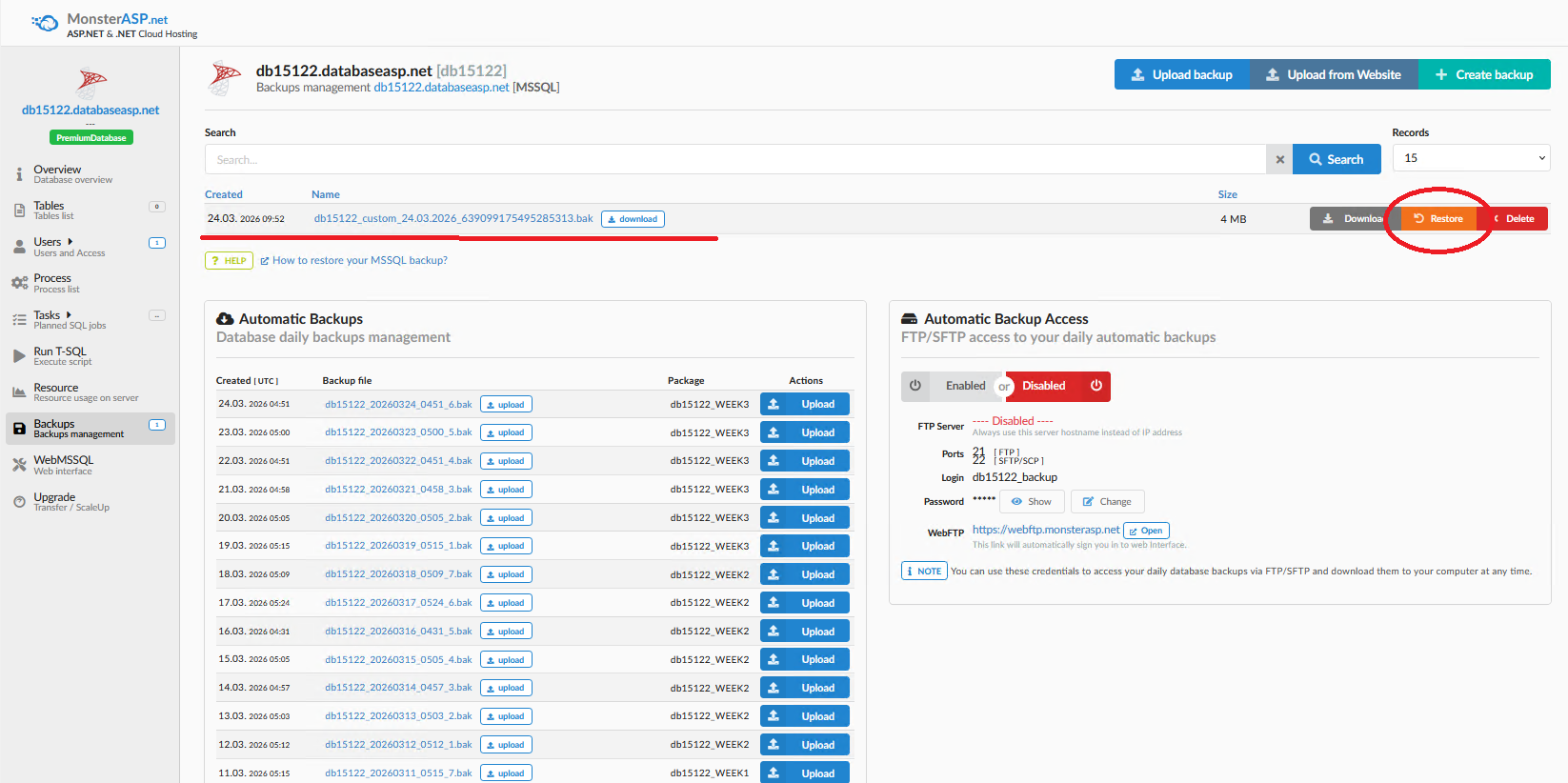Click the SQL Server database logo in sidebar

click(91, 83)
